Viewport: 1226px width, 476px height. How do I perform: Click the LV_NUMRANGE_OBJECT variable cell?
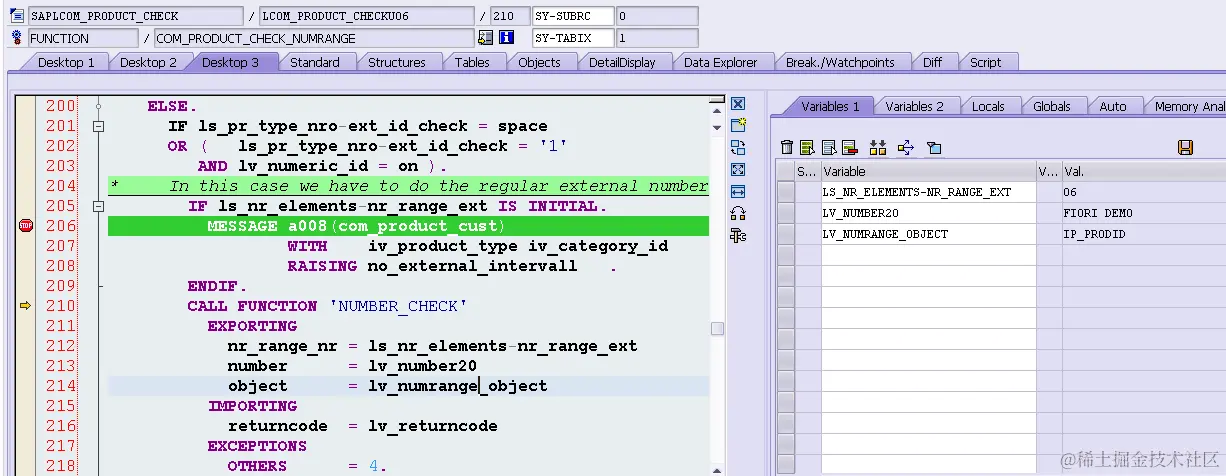click(x=928, y=234)
